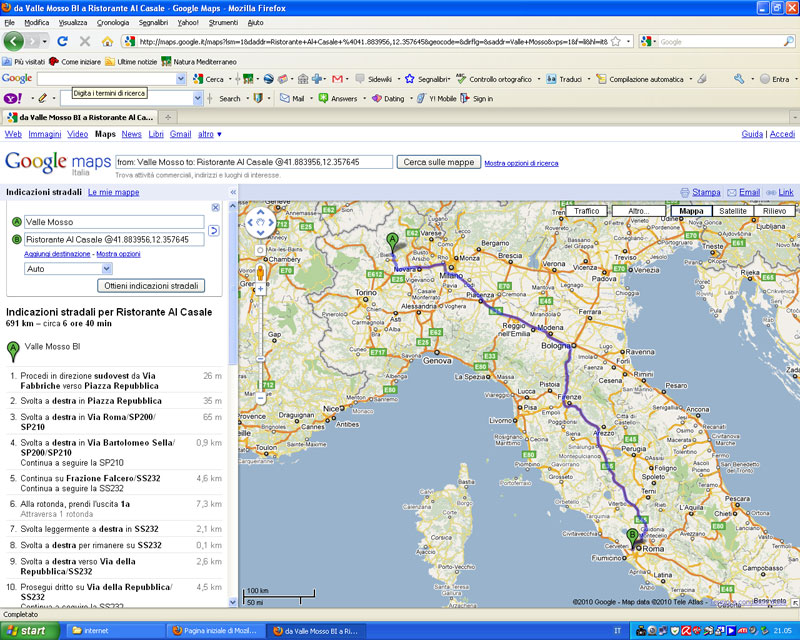Open Yahoo toolbar search box dropdown
The width and height of the screenshot is (800, 640).
pyautogui.click(x=198, y=98)
